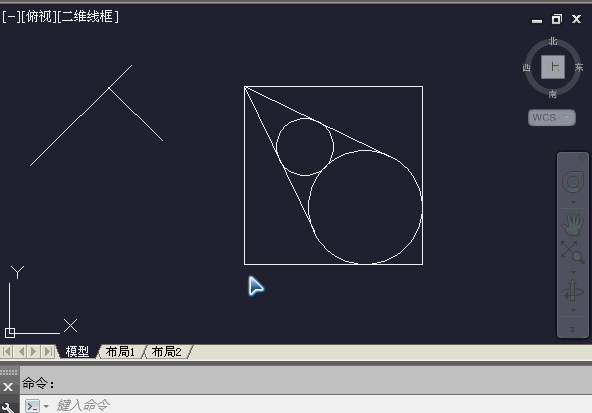
Task: Rotate view to 南 on the compass
Action: click(553, 94)
